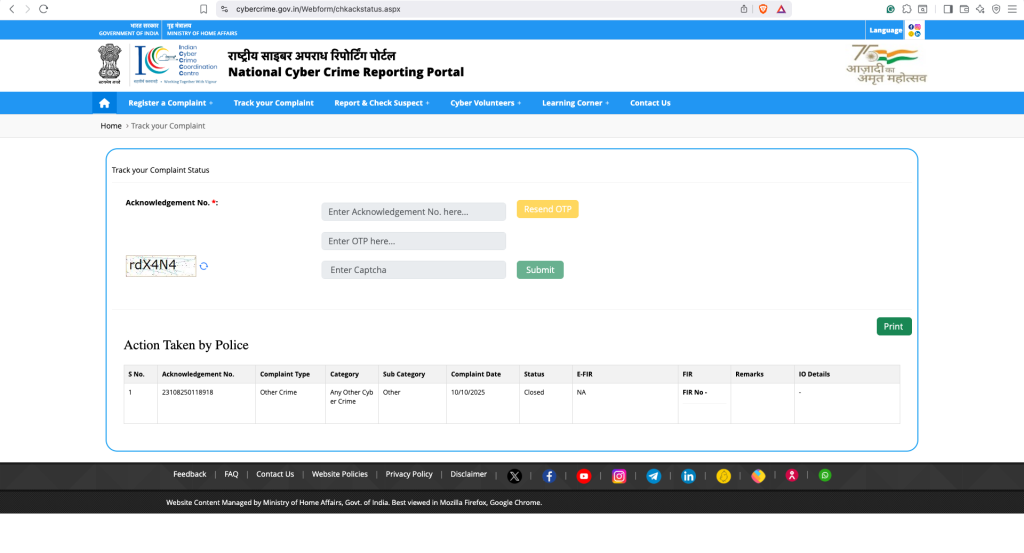1024x553 pixels.
Task: Open the X (Twitter) footer icon
Action: click(x=514, y=476)
